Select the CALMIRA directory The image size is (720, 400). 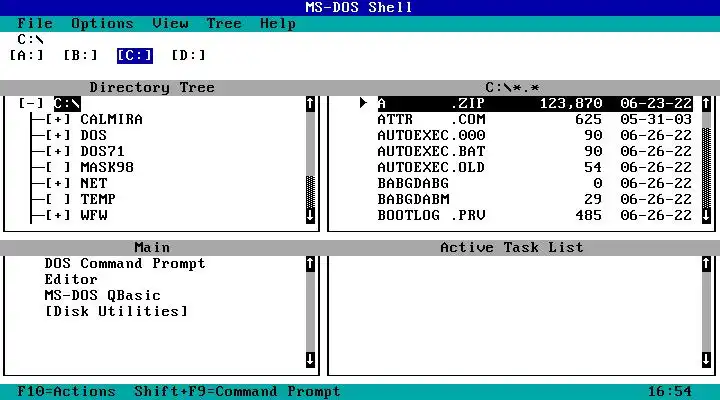click(112, 119)
